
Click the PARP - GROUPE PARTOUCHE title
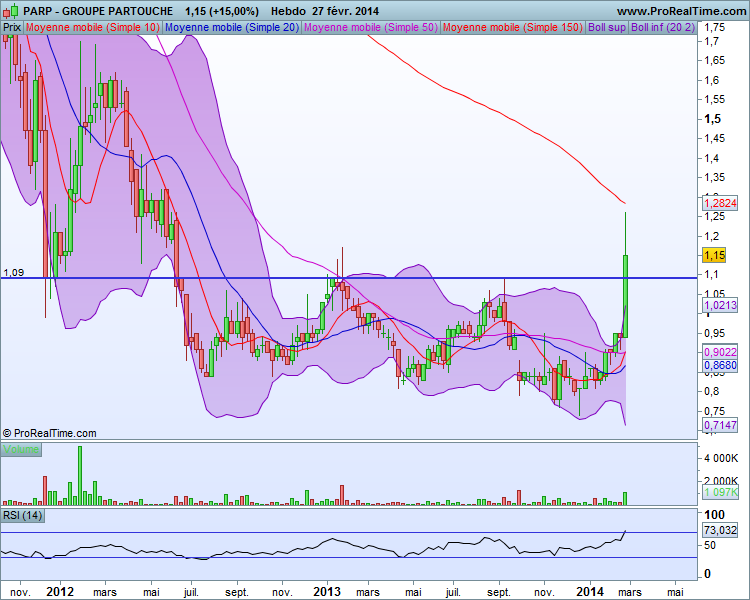coord(98,11)
